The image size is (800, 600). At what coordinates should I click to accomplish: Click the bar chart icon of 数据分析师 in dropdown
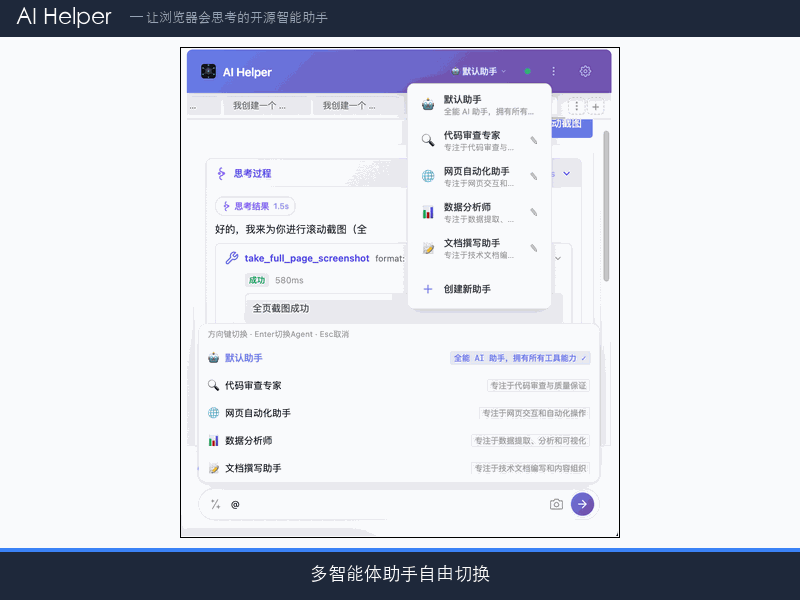coord(428,212)
